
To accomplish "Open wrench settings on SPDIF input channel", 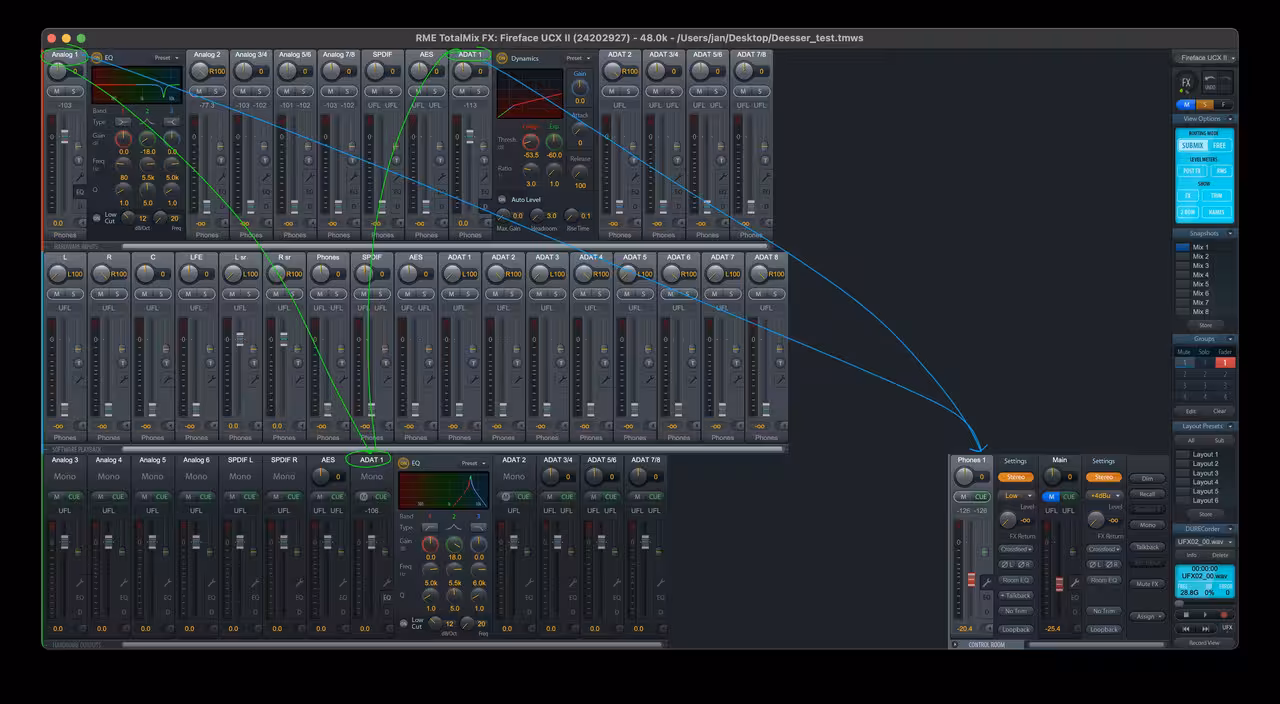I will click(x=397, y=178).
